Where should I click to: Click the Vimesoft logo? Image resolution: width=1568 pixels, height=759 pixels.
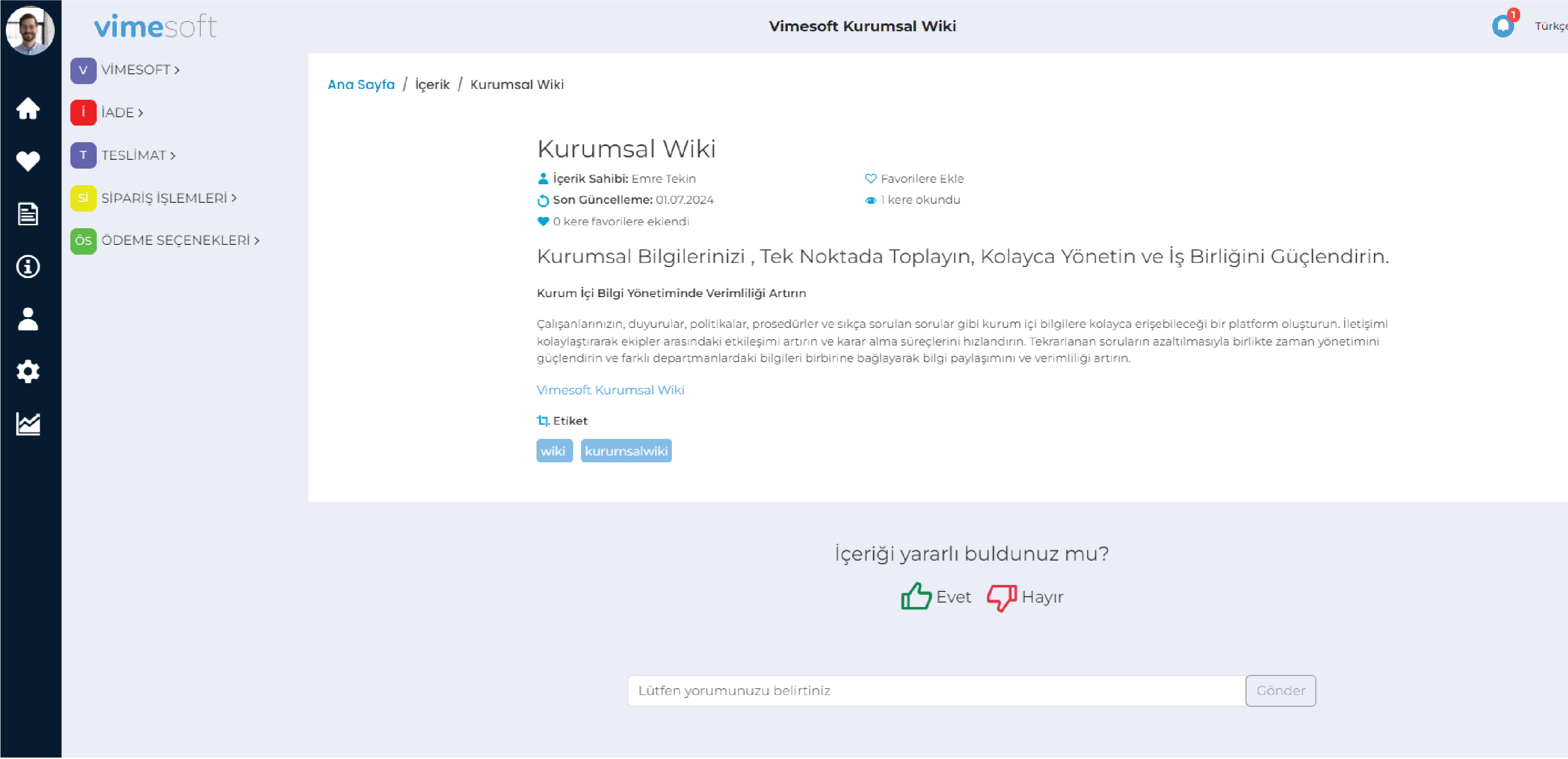click(155, 27)
